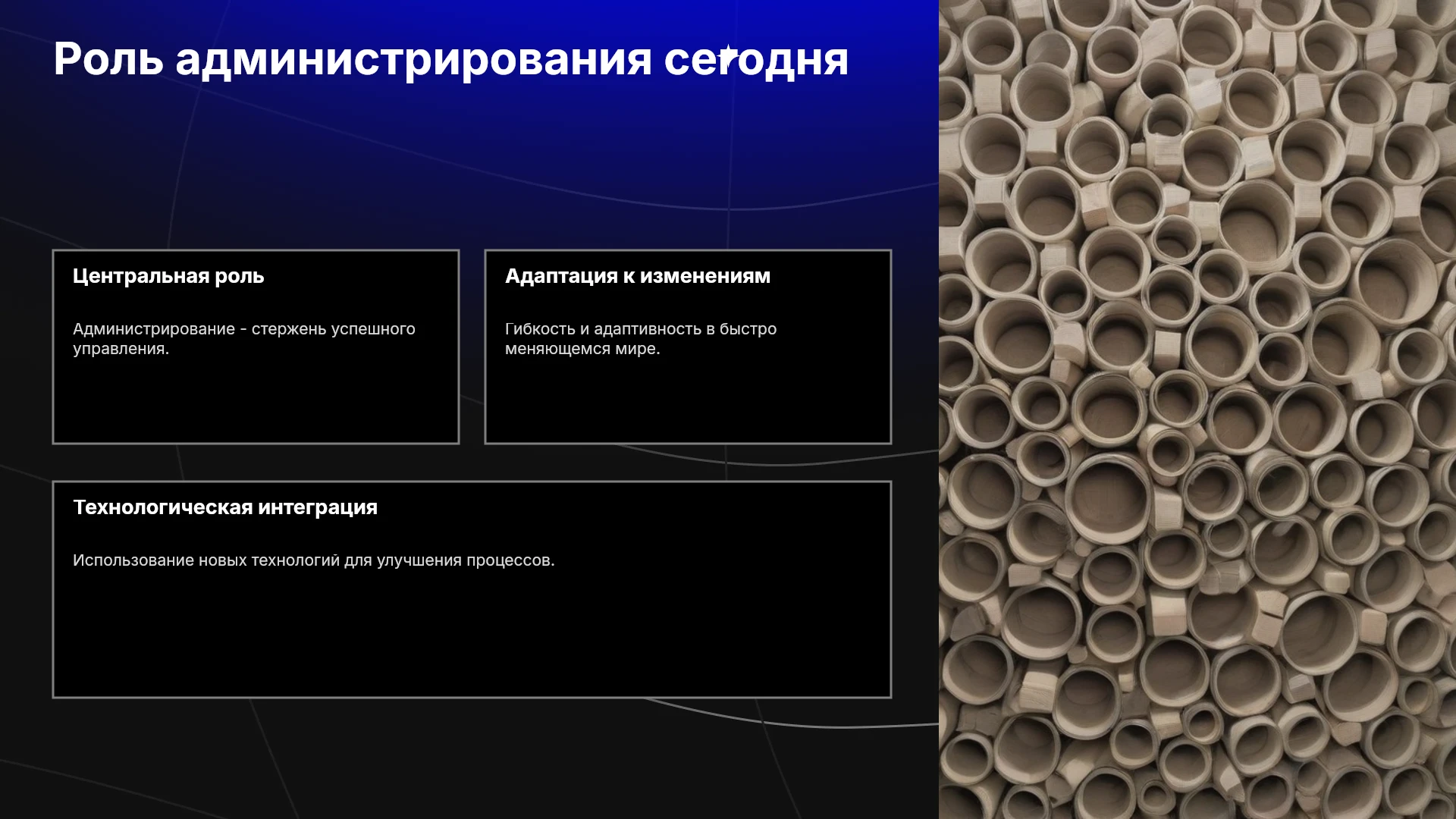This screenshot has height=819, width=1456.
Task: Click the "Центральная роль" heading
Action: pos(168,276)
